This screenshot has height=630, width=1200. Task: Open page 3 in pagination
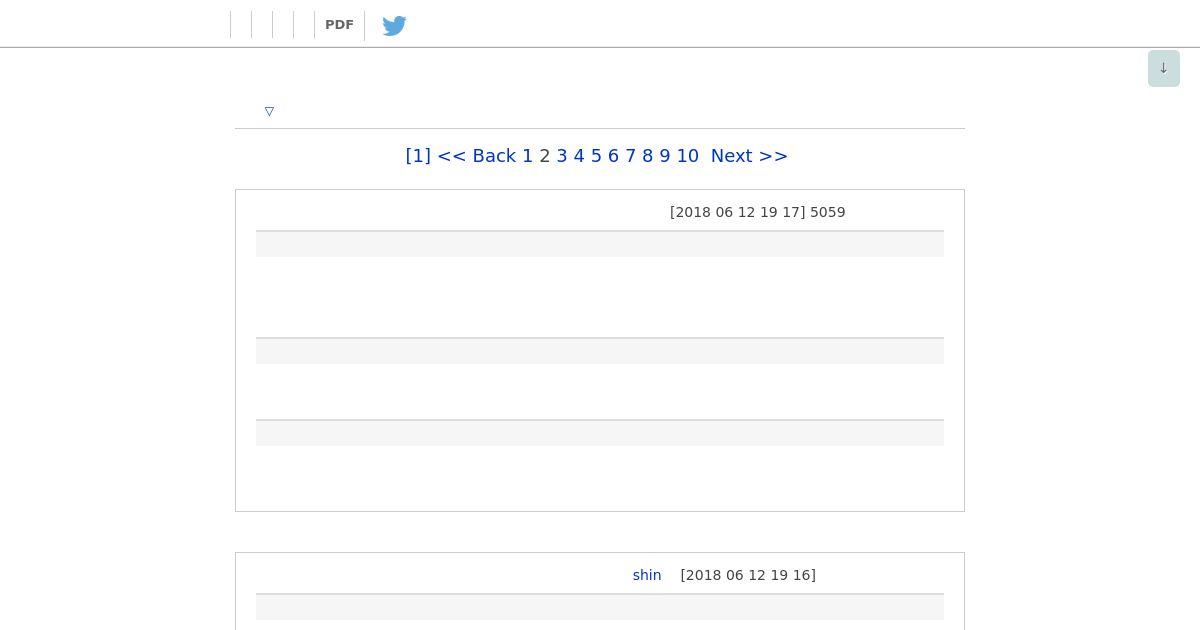pos(562,156)
